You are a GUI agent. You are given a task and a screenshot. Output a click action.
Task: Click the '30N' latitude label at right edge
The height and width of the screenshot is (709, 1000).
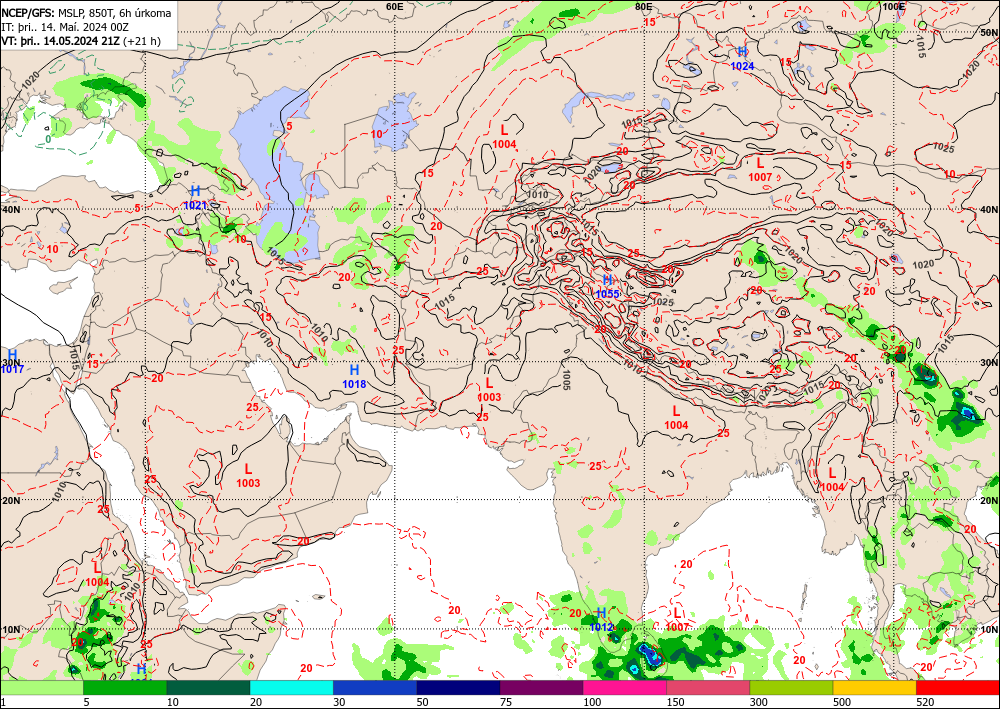pyautogui.click(x=989, y=362)
